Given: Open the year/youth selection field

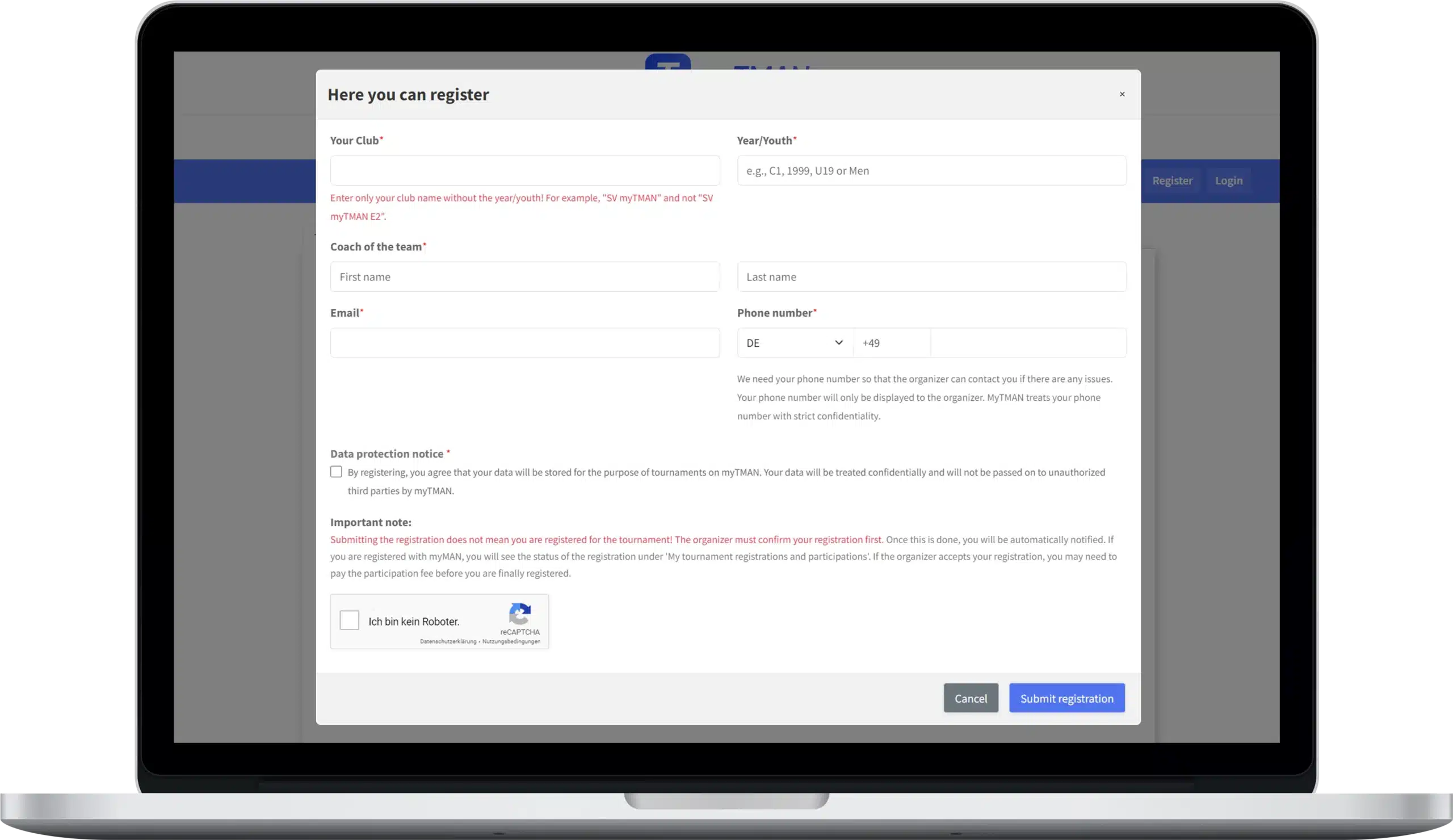Looking at the screenshot, I should click(x=931, y=170).
